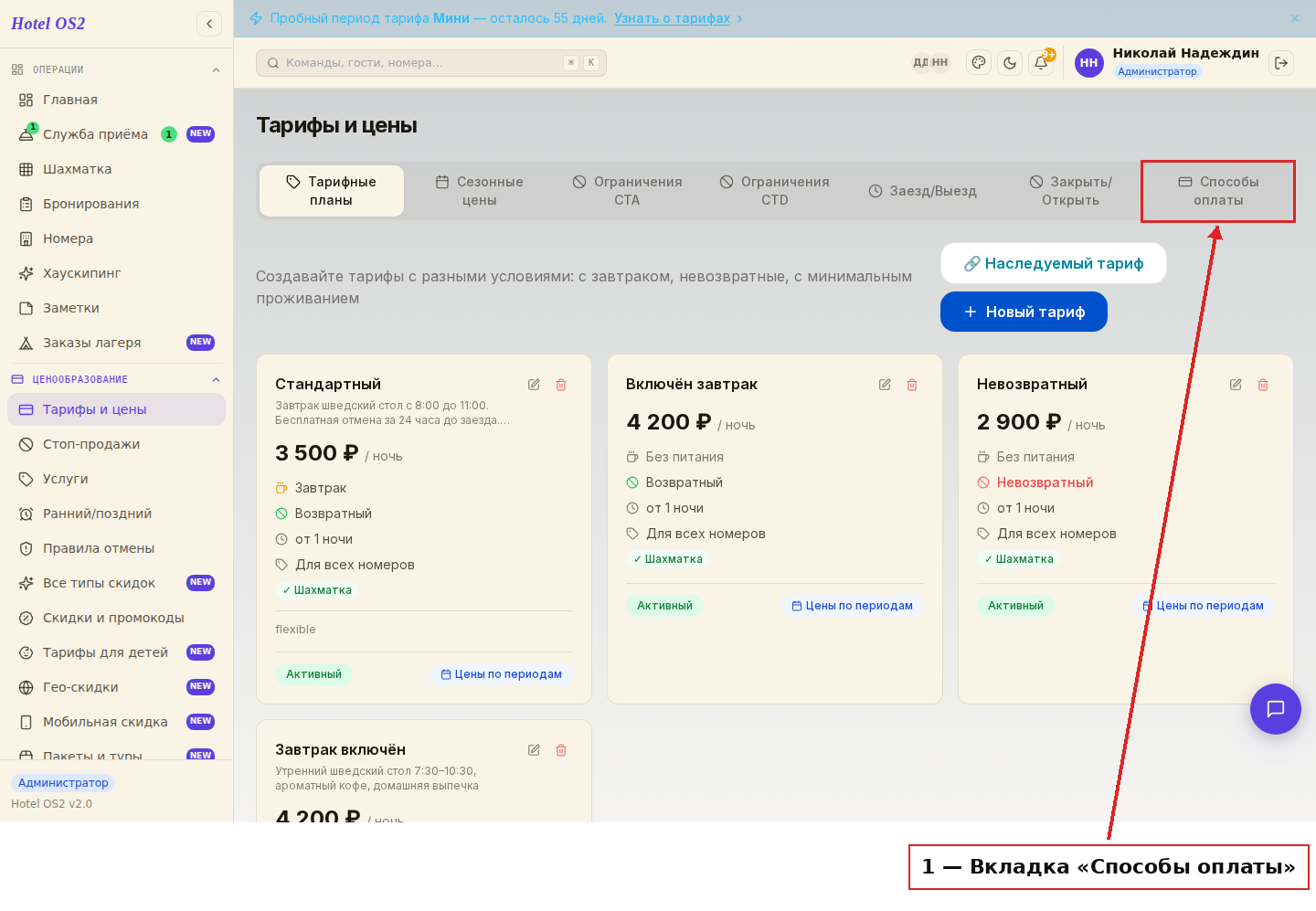Open Все типы скидок

point(116,583)
